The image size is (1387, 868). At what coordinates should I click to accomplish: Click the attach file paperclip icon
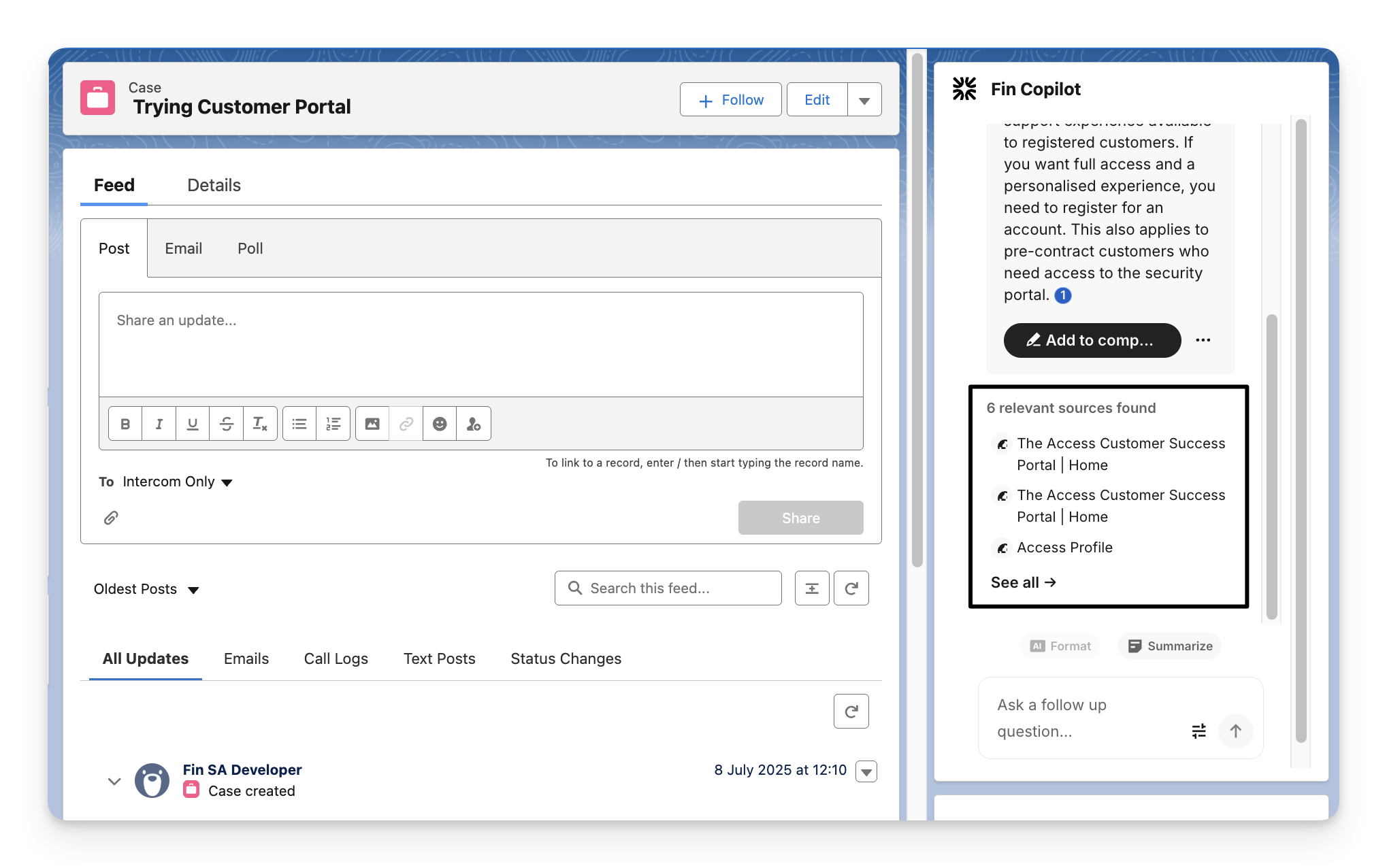[x=111, y=518]
